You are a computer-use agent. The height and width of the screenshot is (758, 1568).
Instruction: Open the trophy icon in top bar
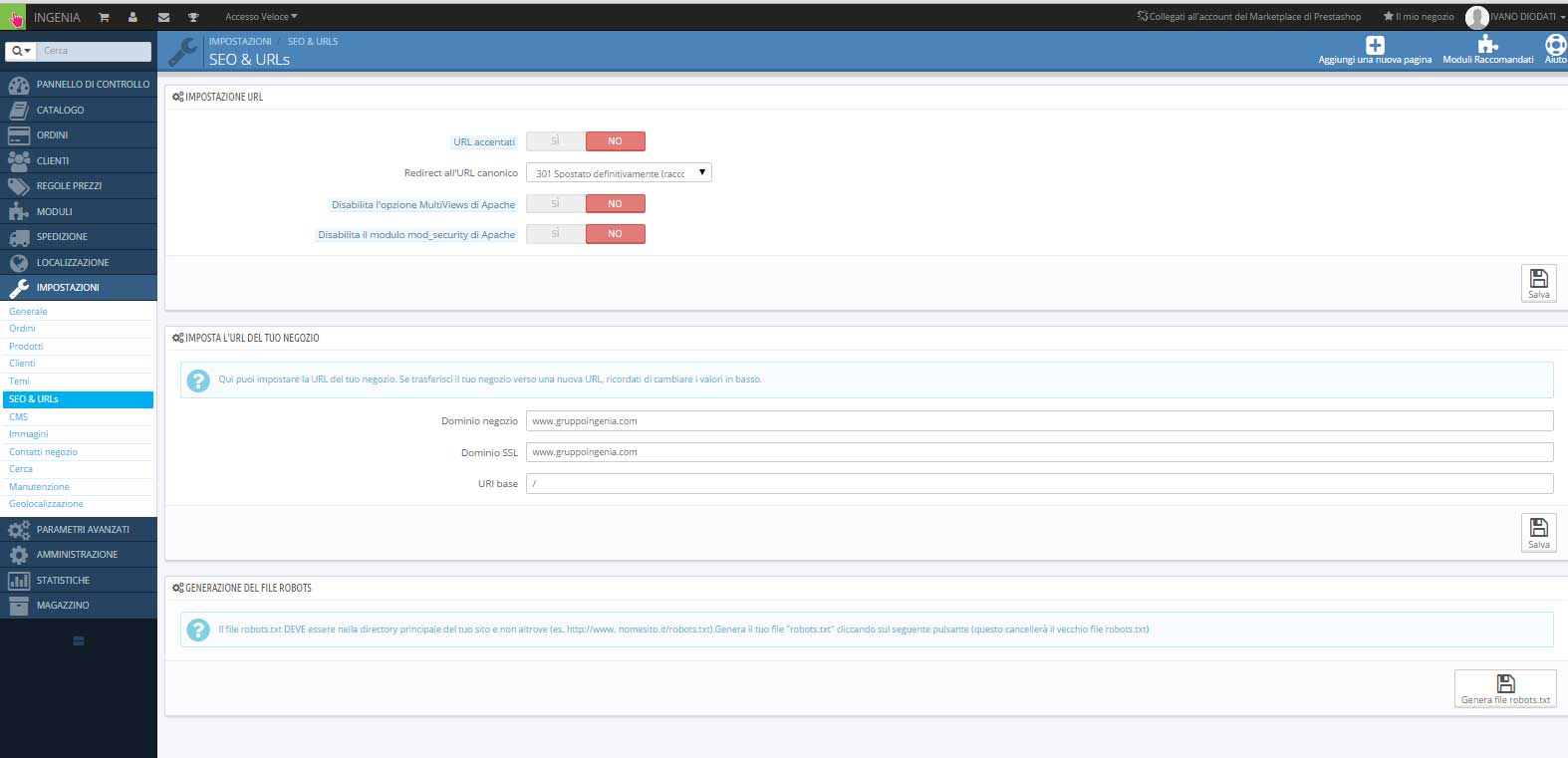point(193,17)
